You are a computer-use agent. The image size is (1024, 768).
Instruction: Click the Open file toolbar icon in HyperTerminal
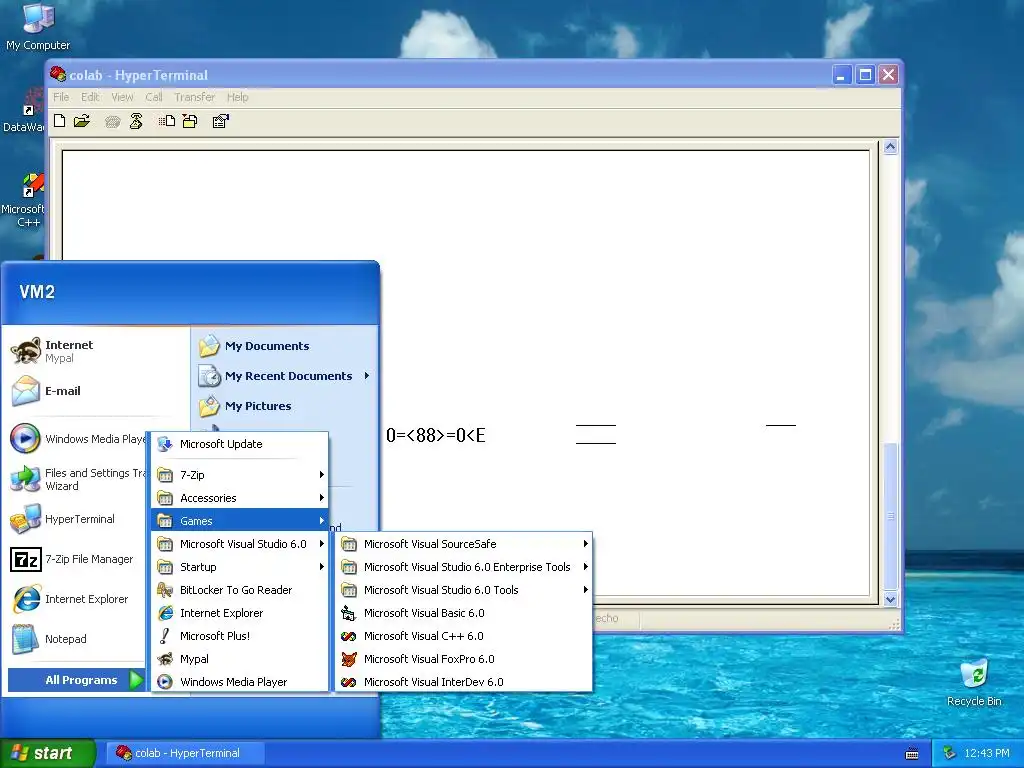click(82, 121)
